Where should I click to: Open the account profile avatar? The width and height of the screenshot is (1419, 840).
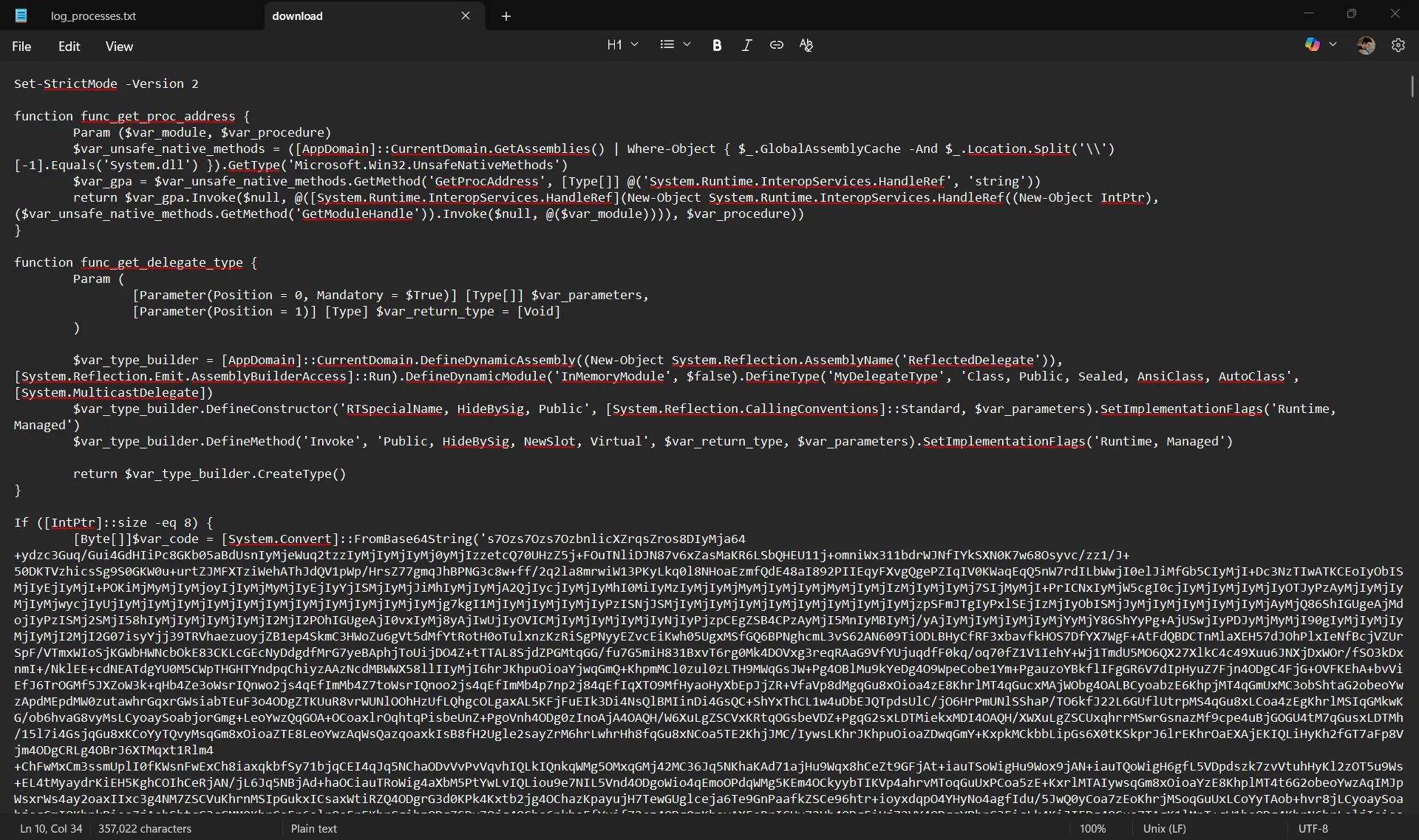click(1367, 45)
